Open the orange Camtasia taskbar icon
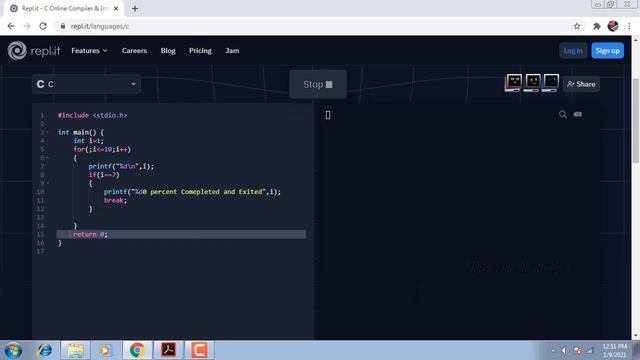 [200, 350]
